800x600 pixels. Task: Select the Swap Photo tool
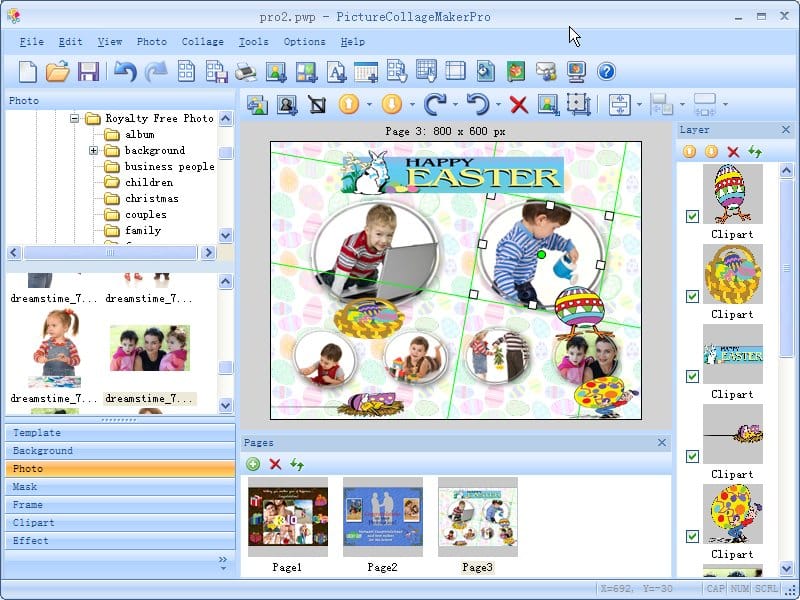pos(255,104)
